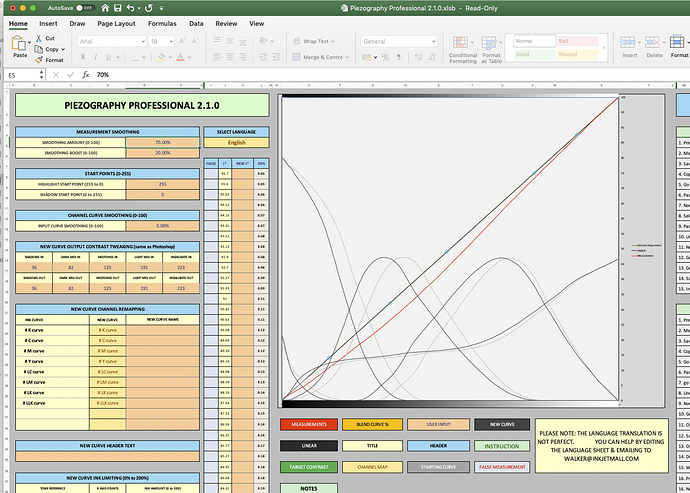Toggle the AutoSave switch
690x493 pixels.
85,8
